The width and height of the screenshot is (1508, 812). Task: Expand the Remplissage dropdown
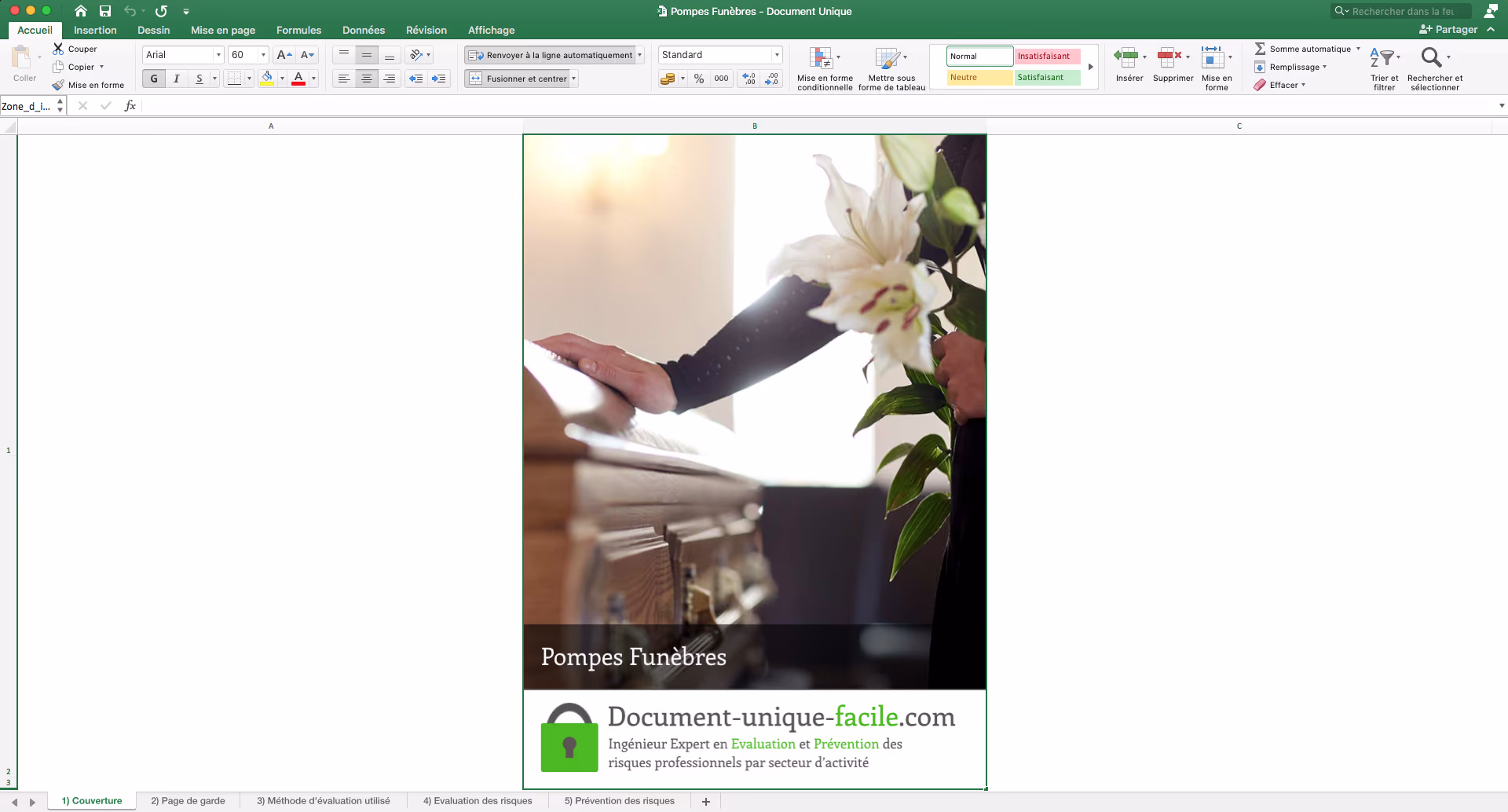[x=1324, y=67]
